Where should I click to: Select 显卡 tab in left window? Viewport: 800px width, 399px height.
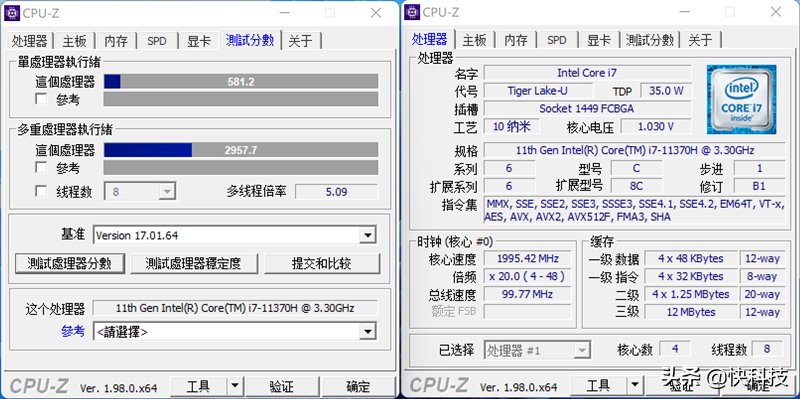coord(198,41)
